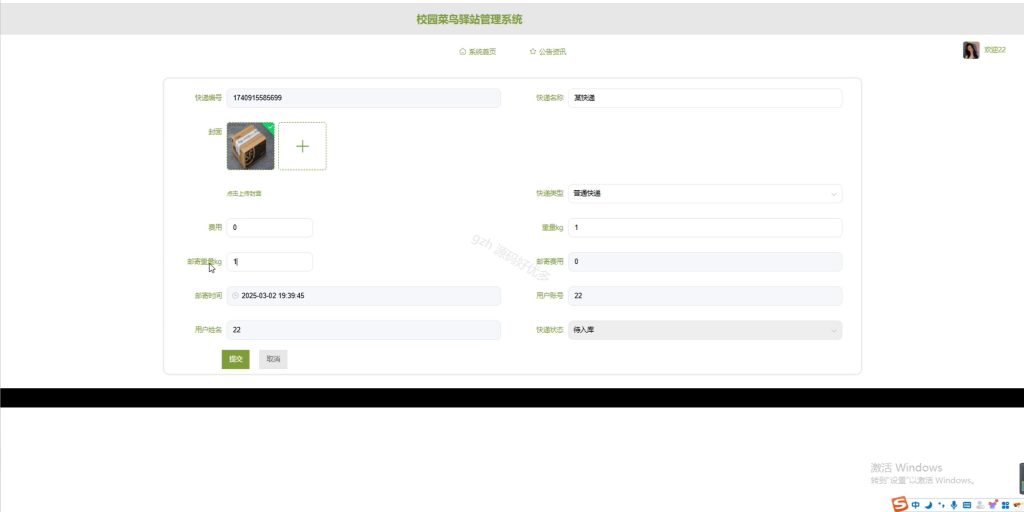The height and width of the screenshot is (512, 1024).
Task: Click the 用户账号 field
Action: click(x=705, y=296)
